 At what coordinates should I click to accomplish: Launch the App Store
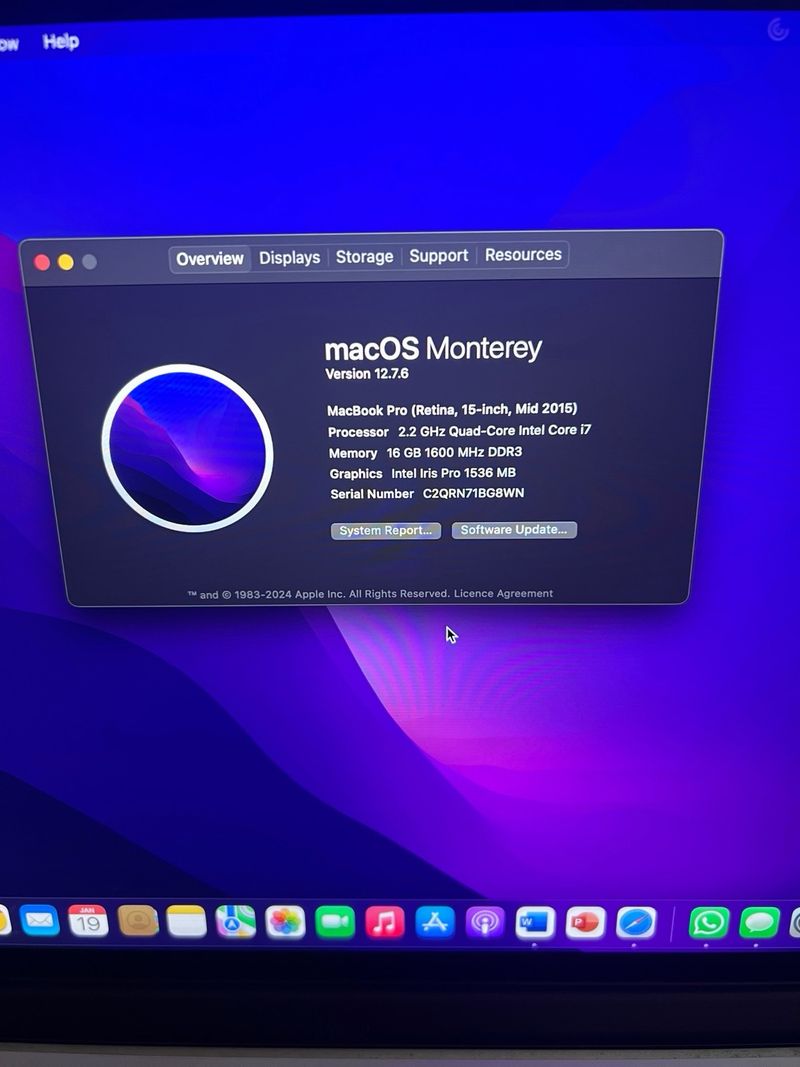tap(435, 923)
